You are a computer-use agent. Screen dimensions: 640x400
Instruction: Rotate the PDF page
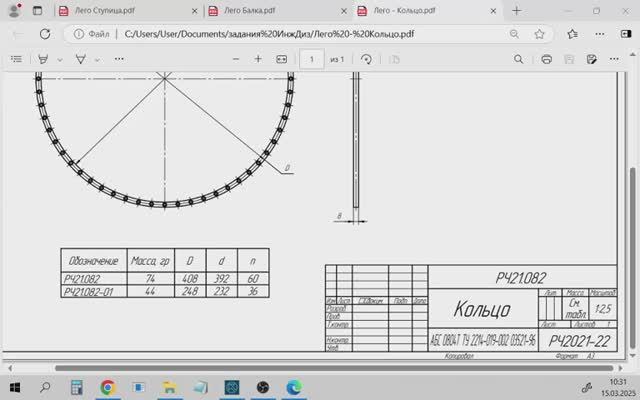tap(366, 59)
